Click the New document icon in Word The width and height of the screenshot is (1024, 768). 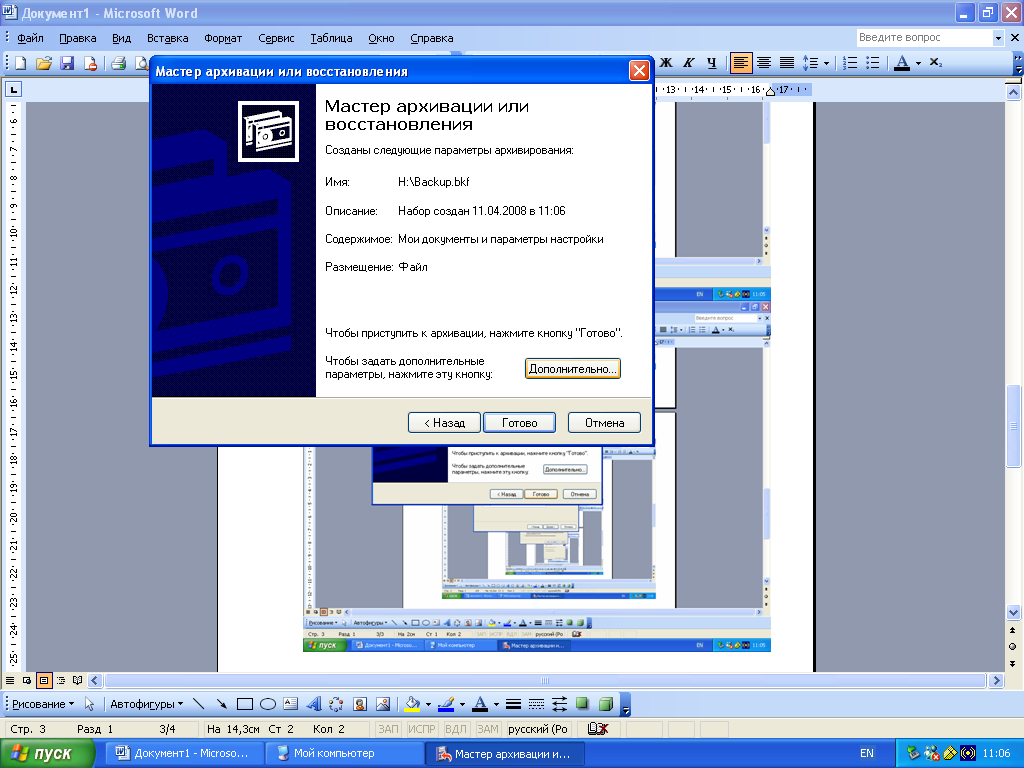[x=21, y=63]
